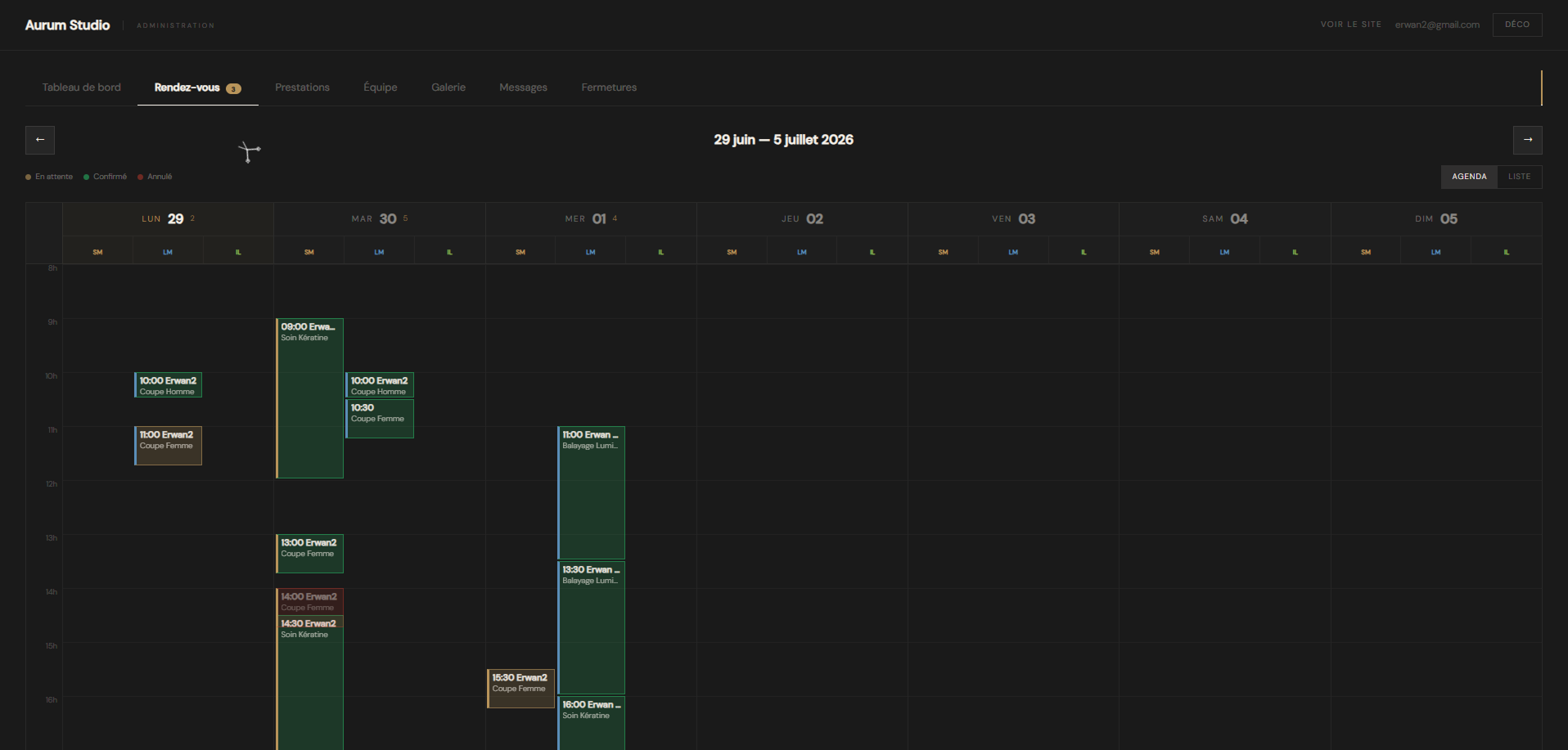Viewport: 1568px width, 750px height.
Task: Click the week title 29 juin — 5 juillet 2026
Action: pyautogui.click(x=783, y=140)
